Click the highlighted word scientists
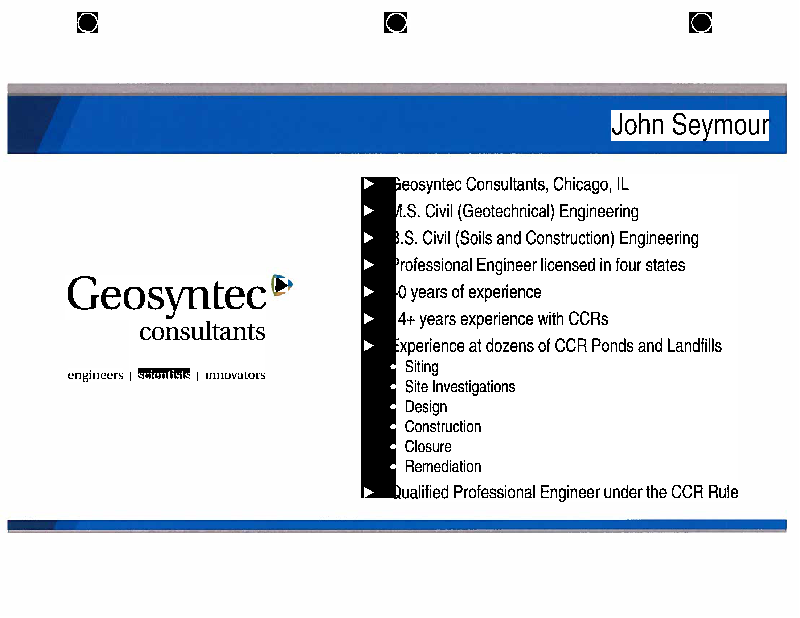 (x=164, y=375)
